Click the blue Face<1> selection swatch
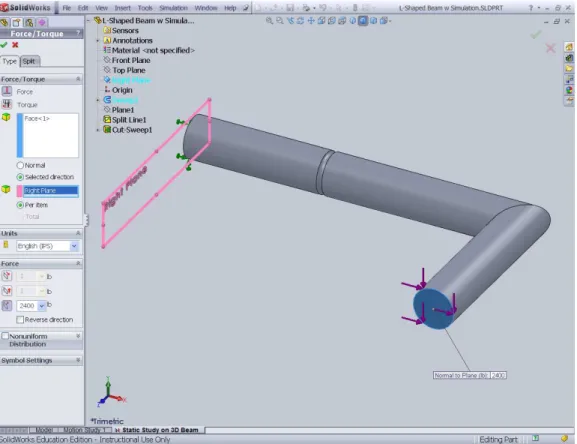 [x=20, y=135]
